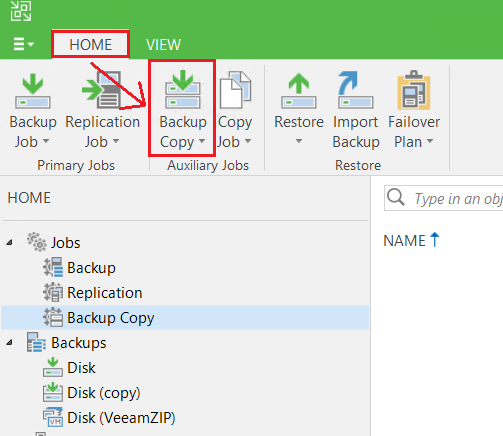This screenshot has width=503, height=436.
Task: Click the Import Backup label text
Action: pyautogui.click(x=356, y=132)
